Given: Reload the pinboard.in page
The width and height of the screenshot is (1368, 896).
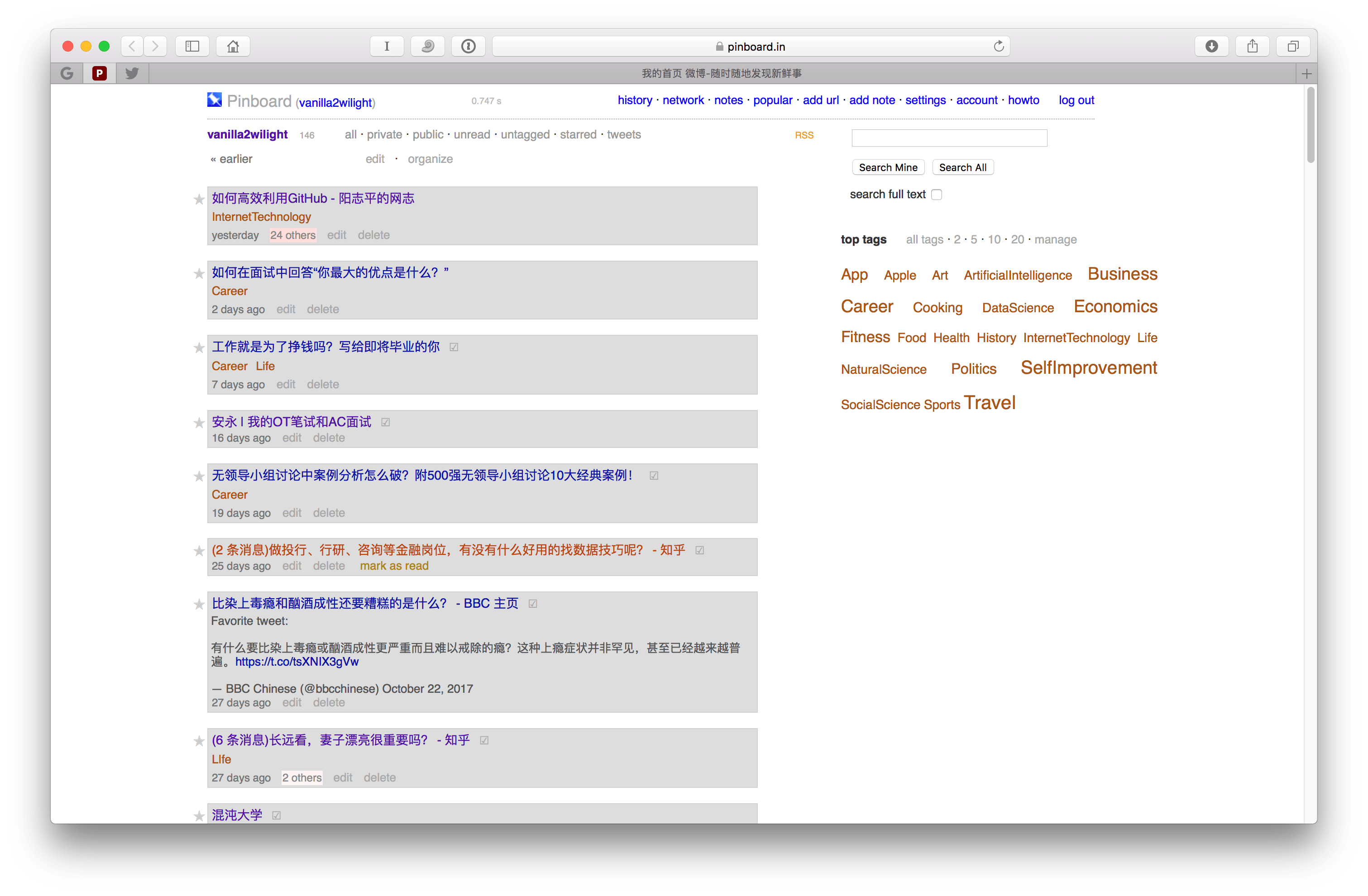Looking at the screenshot, I should click(999, 46).
